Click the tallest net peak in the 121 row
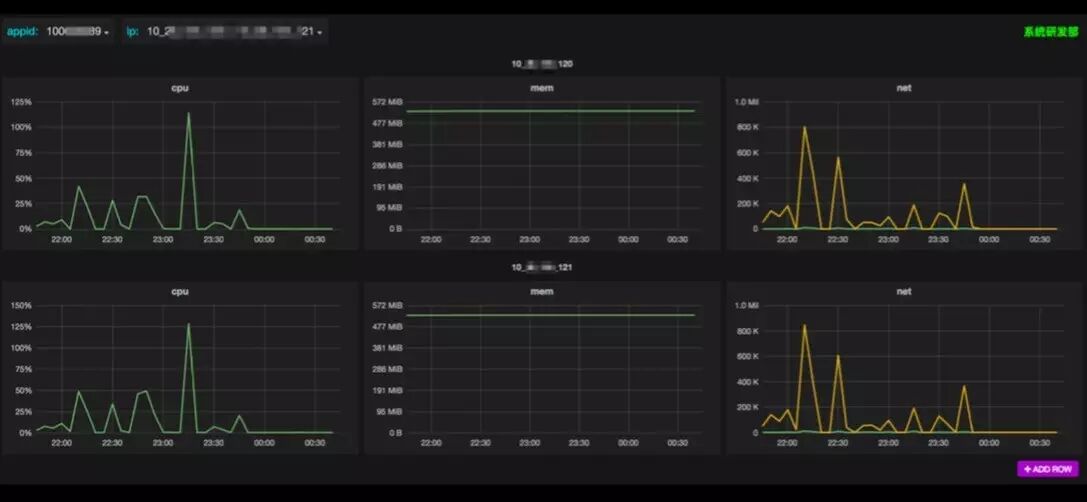1087x502 pixels. coord(804,325)
